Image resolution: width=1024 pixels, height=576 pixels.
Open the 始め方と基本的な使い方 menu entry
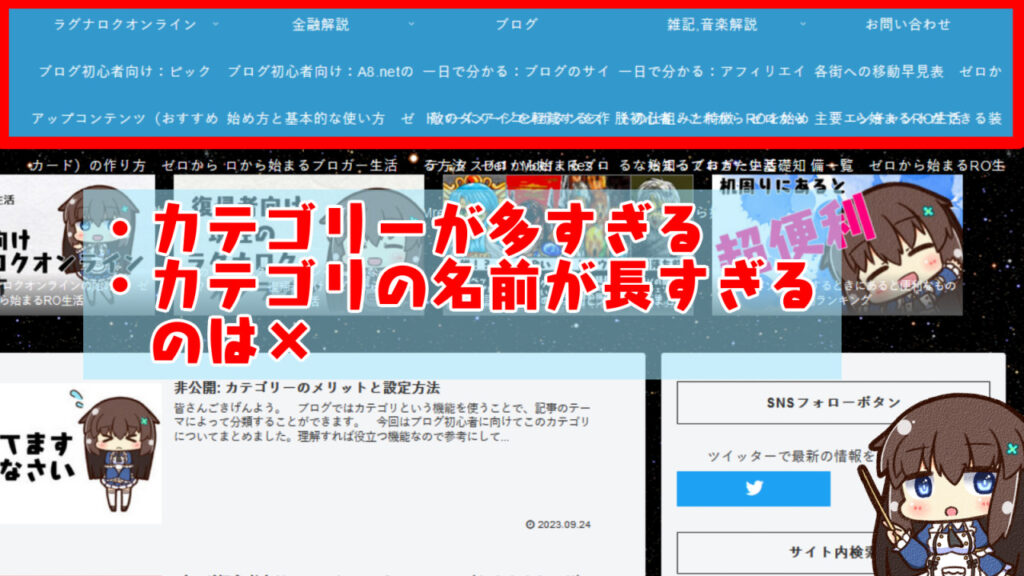pos(306,119)
